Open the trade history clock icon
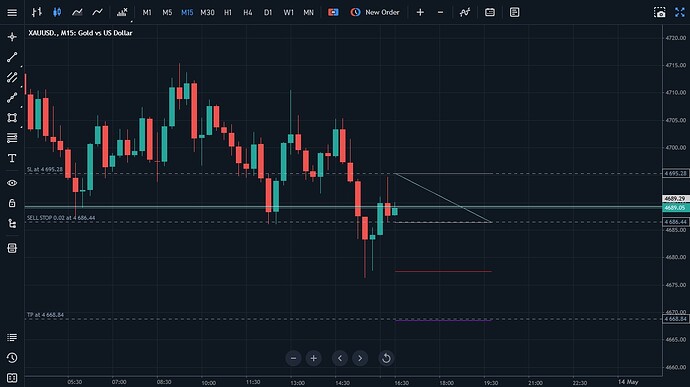This screenshot has height=387, width=690. click(x=12, y=358)
